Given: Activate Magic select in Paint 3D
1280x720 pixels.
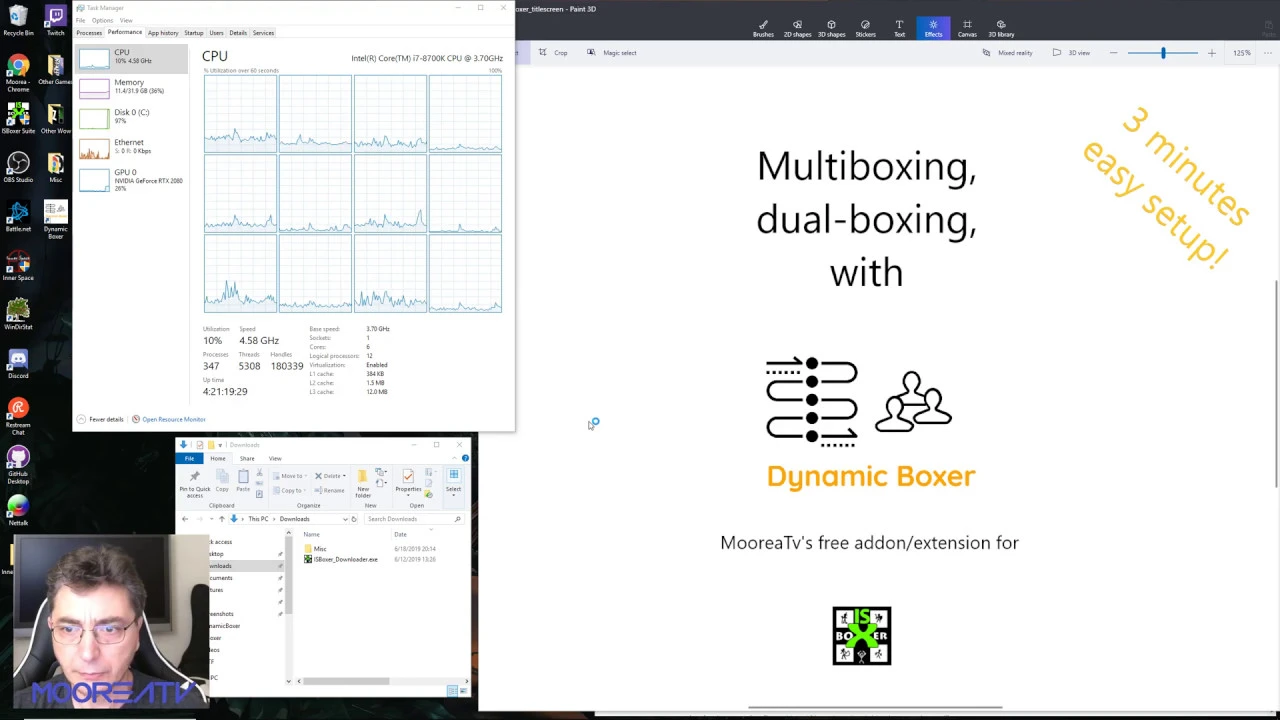Looking at the screenshot, I should pyautogui.click(x=612, y=53).
